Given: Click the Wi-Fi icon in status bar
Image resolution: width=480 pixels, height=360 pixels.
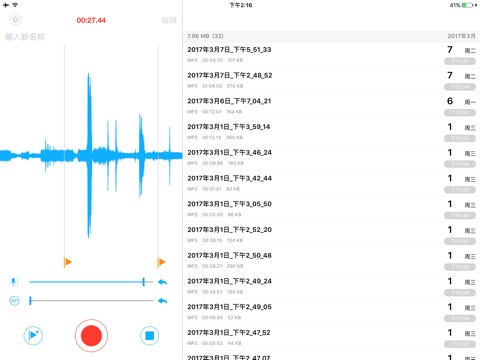Looking at the screenshot, I should click(15, 5).
